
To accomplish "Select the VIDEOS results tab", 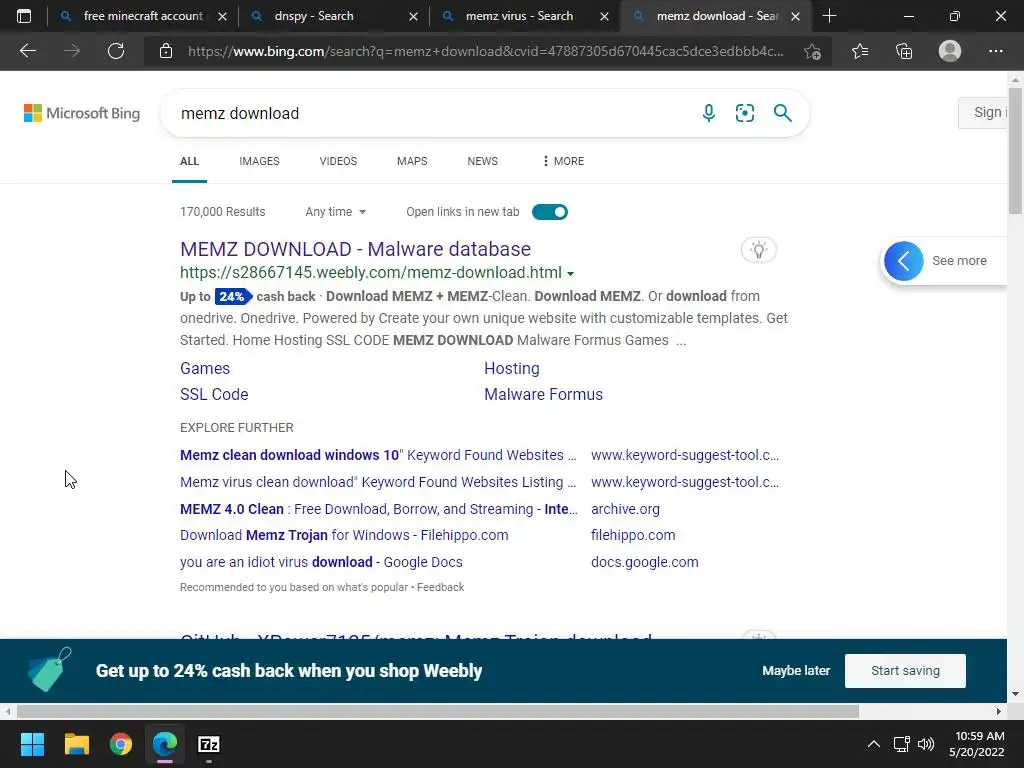I will (x=338, y=161).
